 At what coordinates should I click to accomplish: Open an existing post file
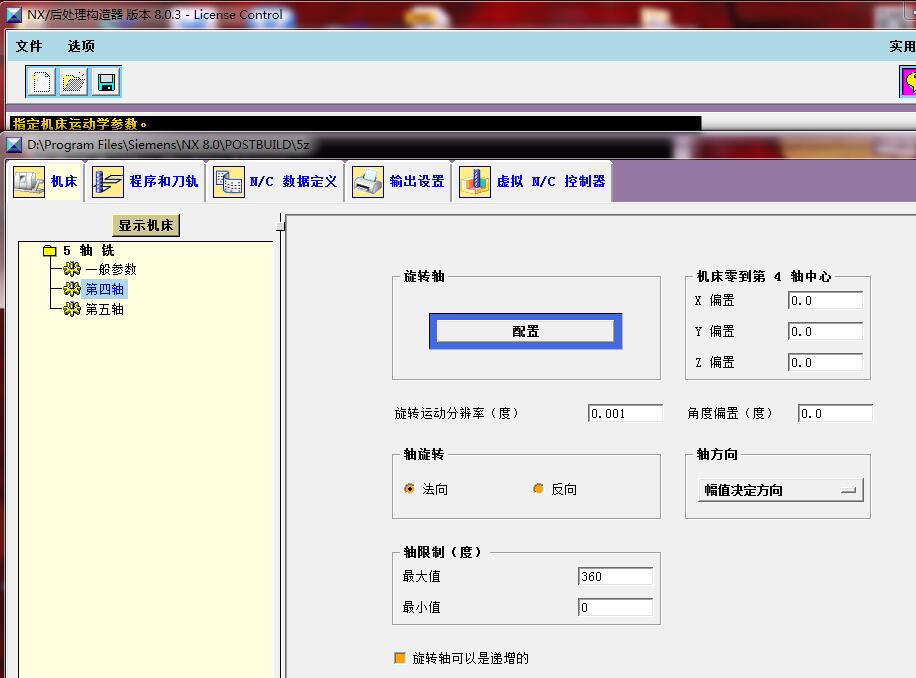[72, 82]
